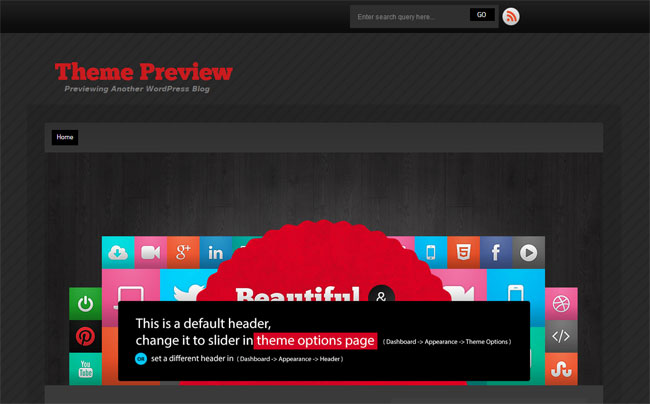Image resolution: width=650 pixels, height=404 pixels.
Task: Click the orange StumbleUpon tile icon
Action: click(x=561, y=369)
